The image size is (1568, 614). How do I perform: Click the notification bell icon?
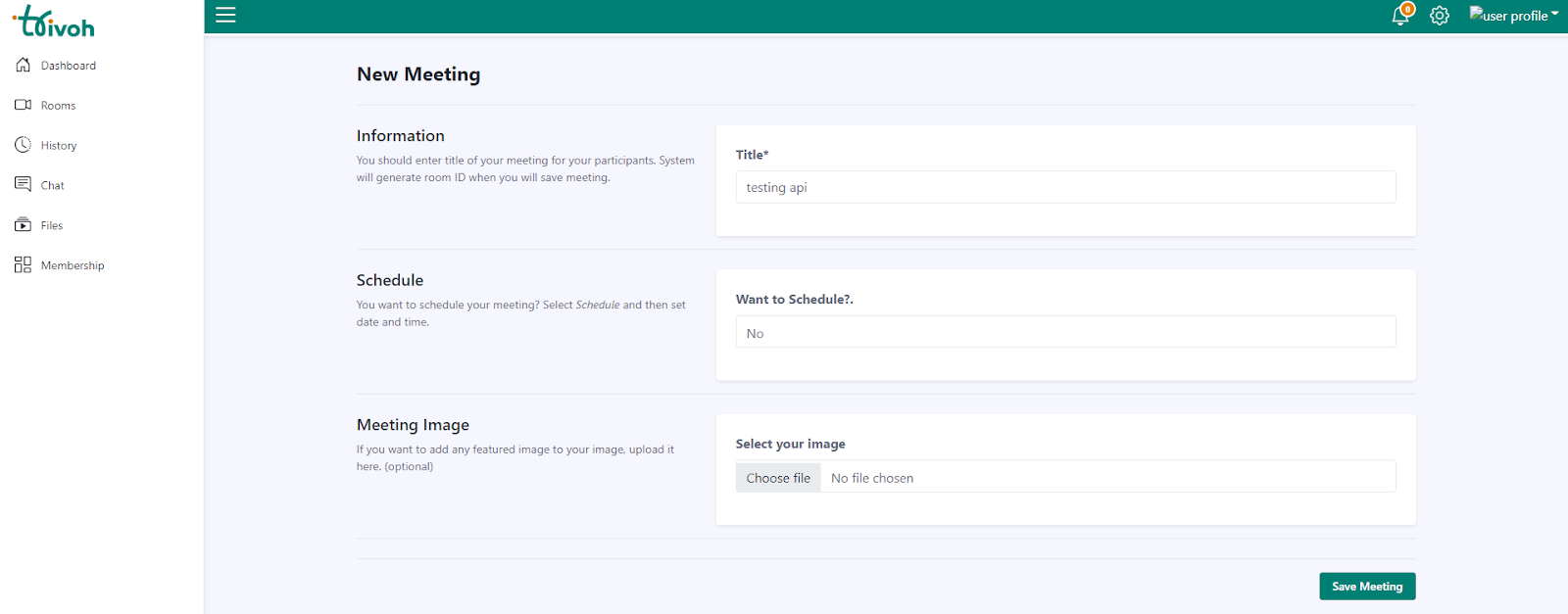click(1400, 16)
